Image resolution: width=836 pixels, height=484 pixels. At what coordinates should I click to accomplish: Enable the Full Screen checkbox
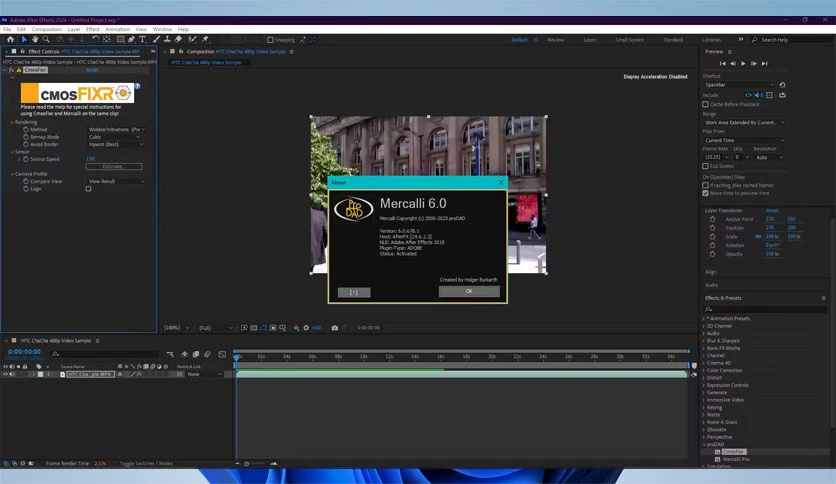coord(705,166)
